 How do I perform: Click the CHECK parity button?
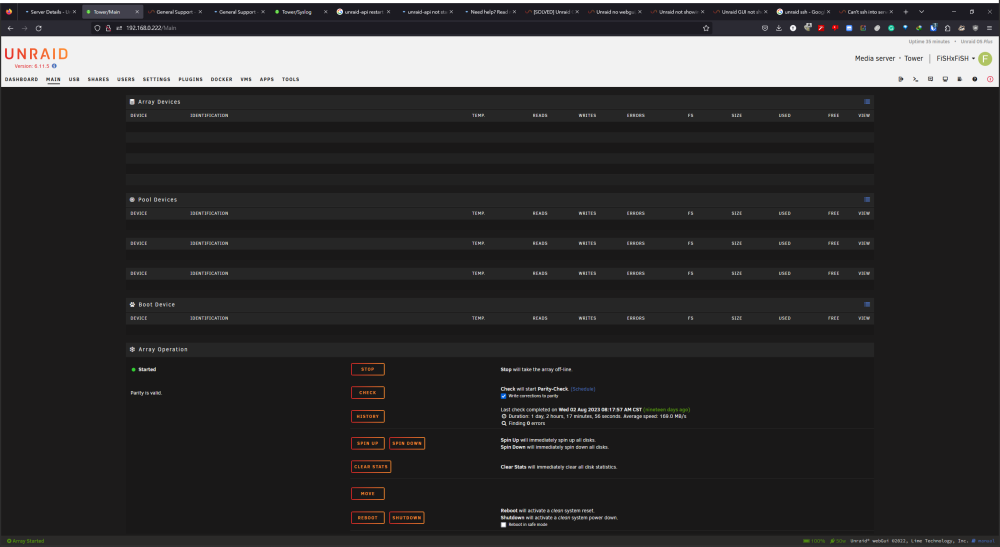point(368,393)
